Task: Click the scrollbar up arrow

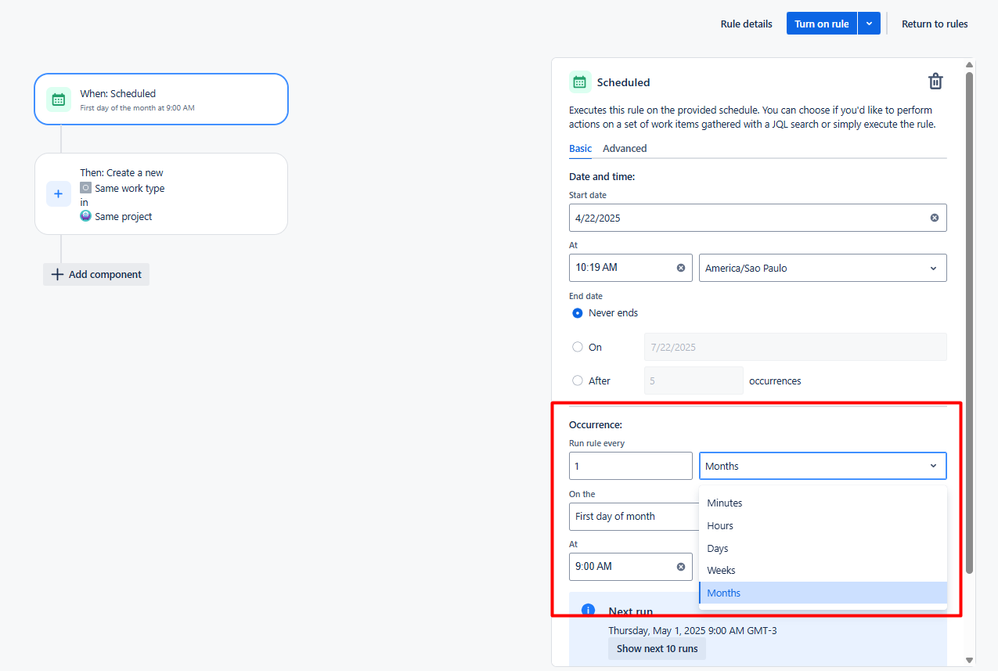Action: click(x=969, y=64)
